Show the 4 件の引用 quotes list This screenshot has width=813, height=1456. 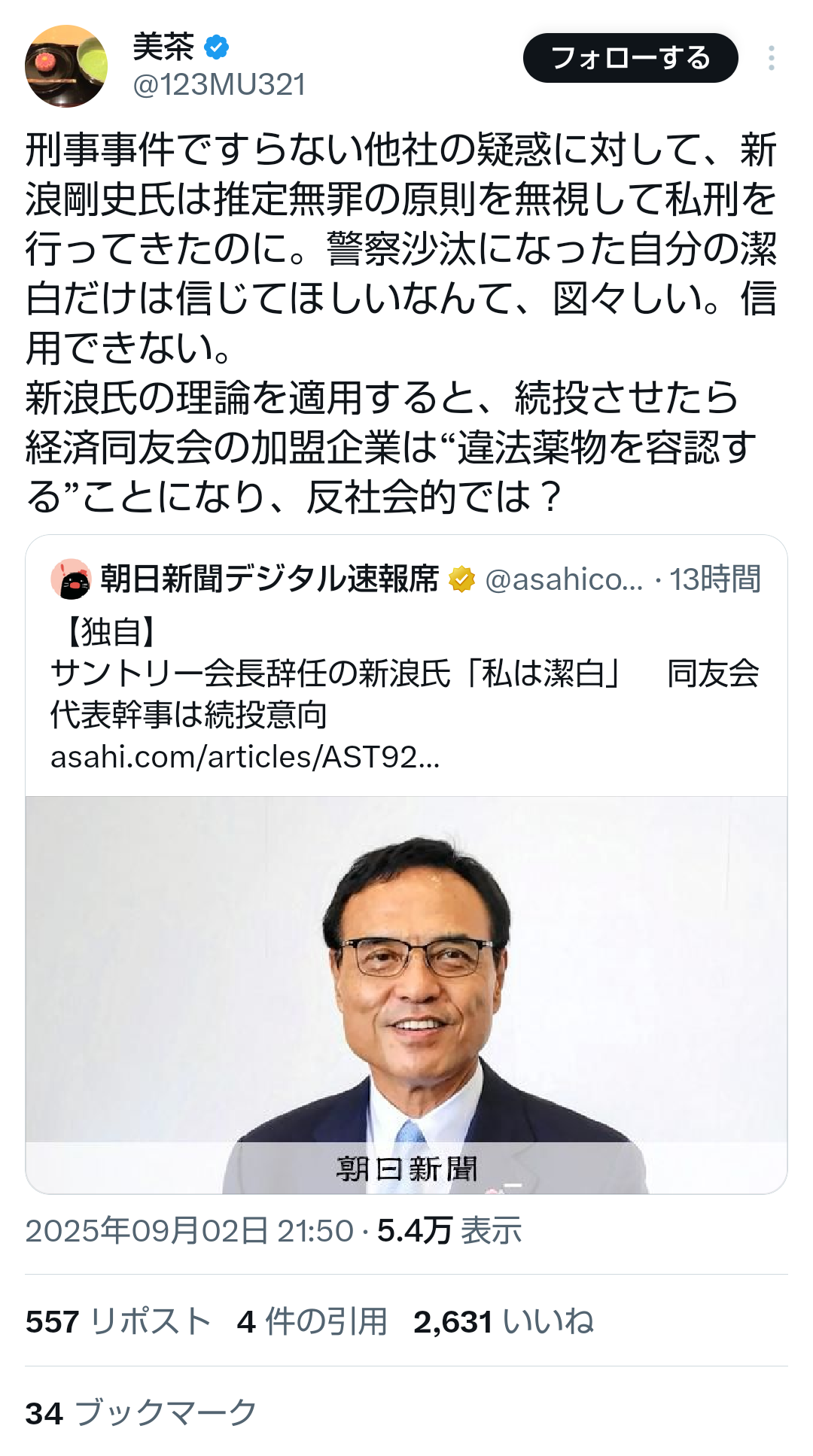312,1321
